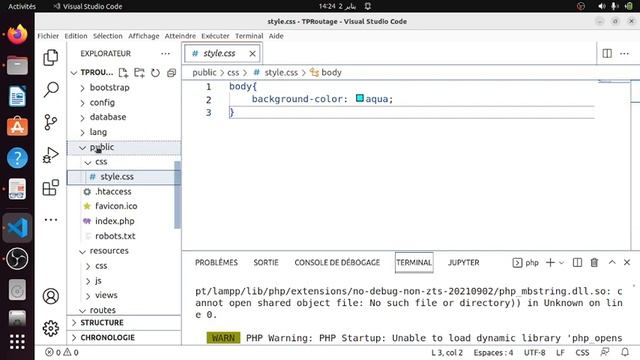Change encoding via UTF-8 status item
640x360 pixels.
pos(534,352)
